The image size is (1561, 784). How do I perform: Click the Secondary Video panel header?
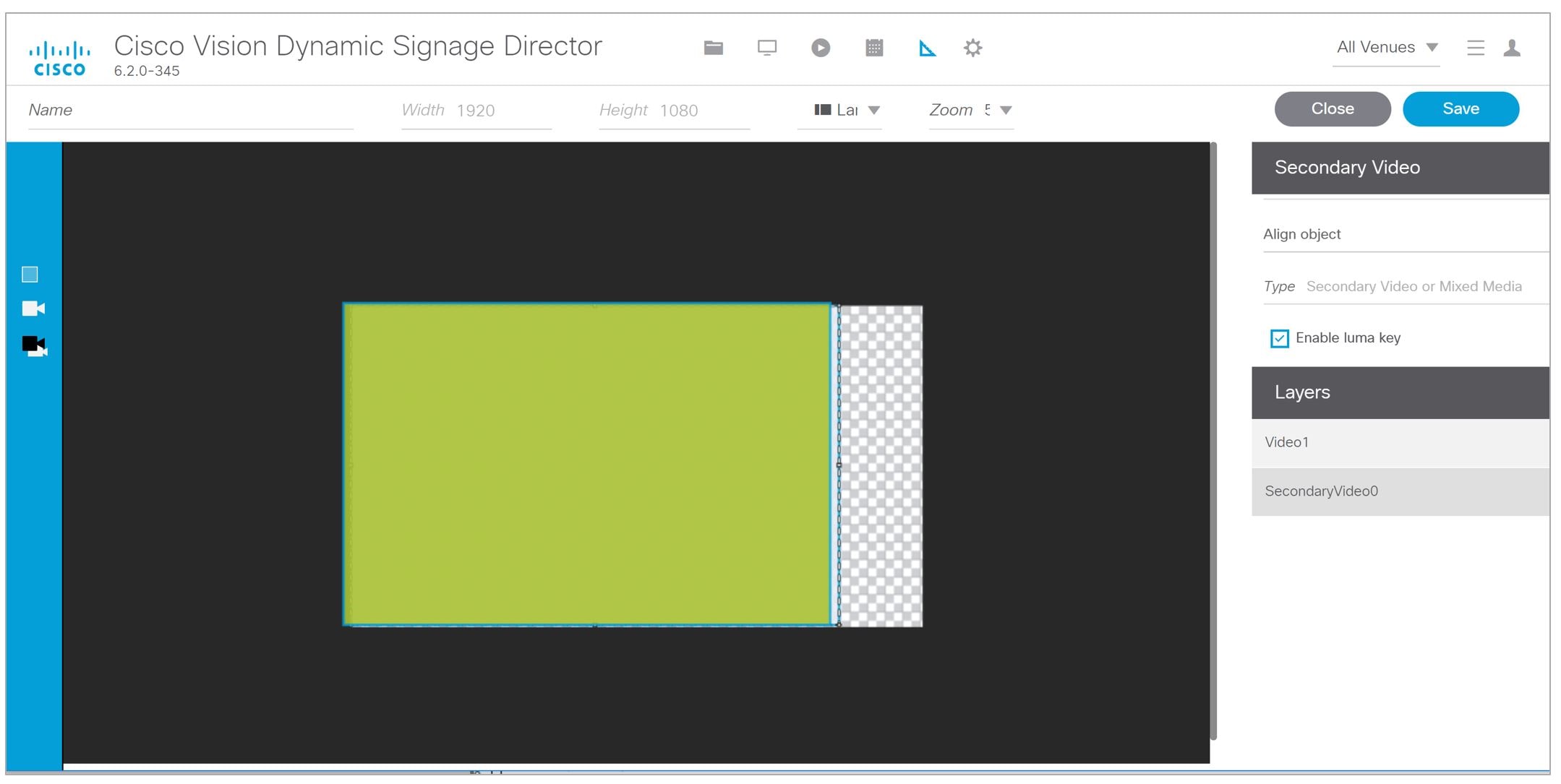click(1400, 168)
